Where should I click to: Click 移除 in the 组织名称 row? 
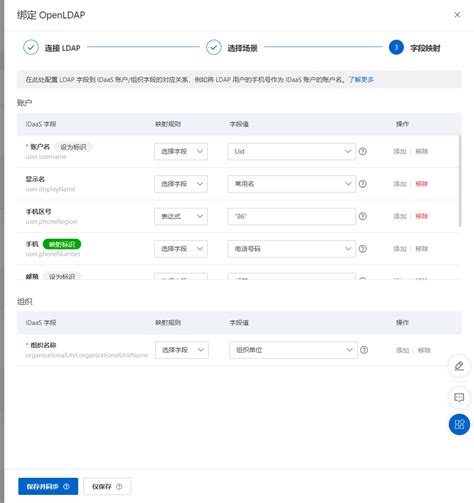(424, 350)
